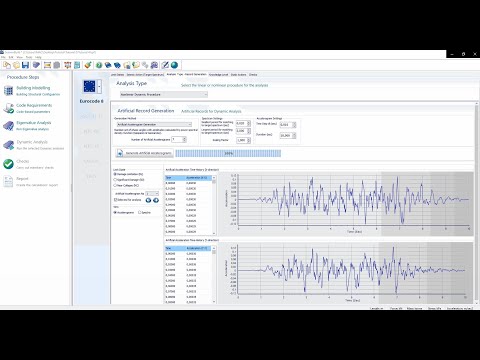Switch to the Seismic Action tab

[145, 75]
